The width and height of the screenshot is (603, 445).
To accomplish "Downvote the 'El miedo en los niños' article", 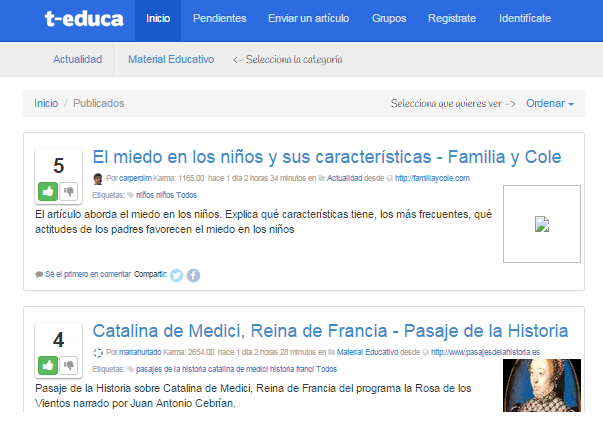I will [x=69, y=192].
